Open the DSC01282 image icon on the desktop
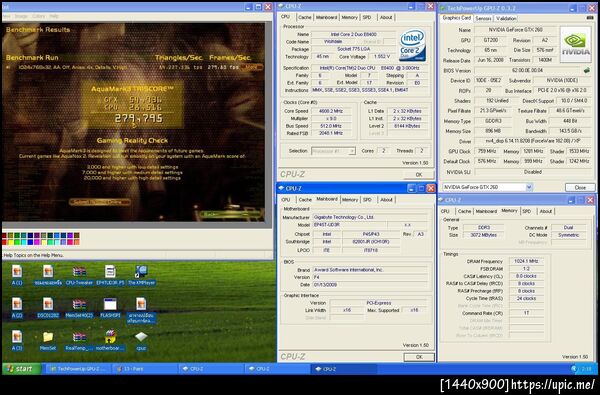Image resolution: width=600 pixels, height=395 pixels. click(x=48, y=308)
